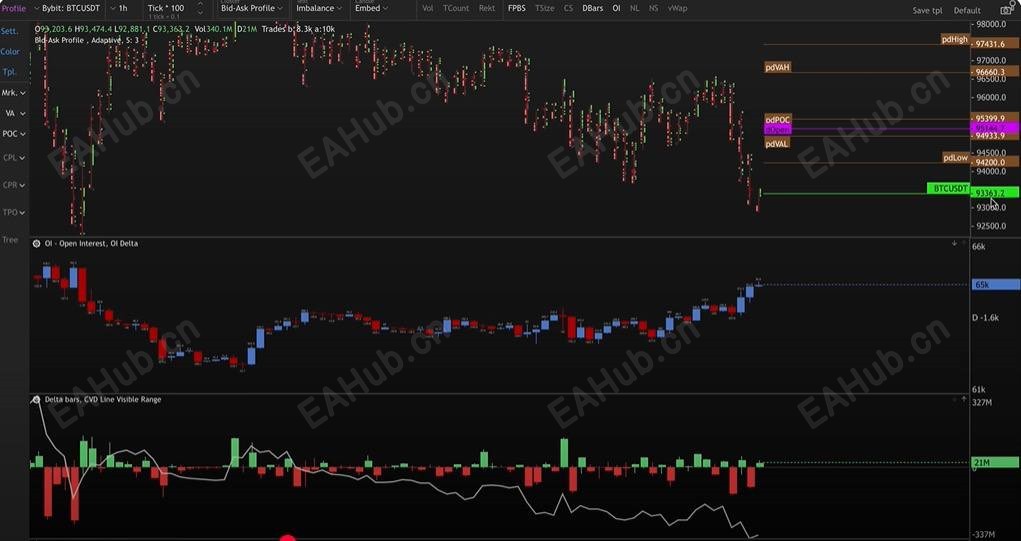Select the Default template button
The height and width of the screenshot is (541, 1021).
click(x=967, y=10)
